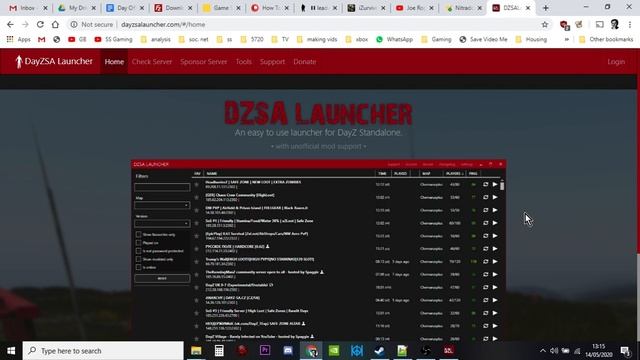
Task: Open the SS Gaming bookmark
Action: (113, 40)
